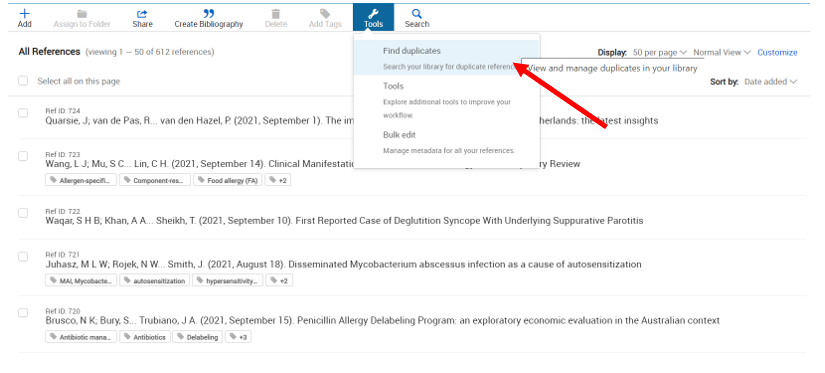Click the MAI, Mycobacte... tag
Screen dimensions: 825x373
(x=81, y=281)
